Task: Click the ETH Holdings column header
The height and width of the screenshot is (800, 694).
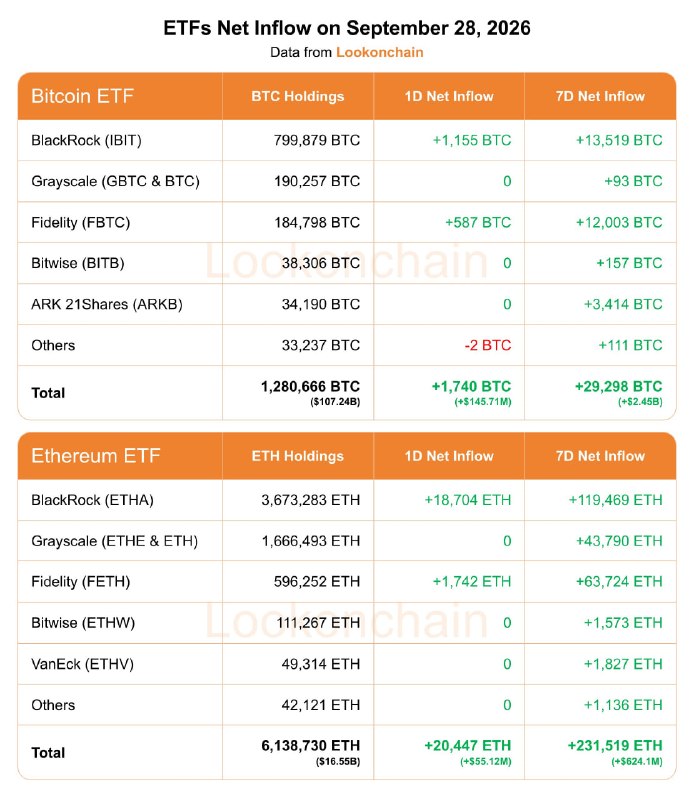Action: (x=298, y=456)
